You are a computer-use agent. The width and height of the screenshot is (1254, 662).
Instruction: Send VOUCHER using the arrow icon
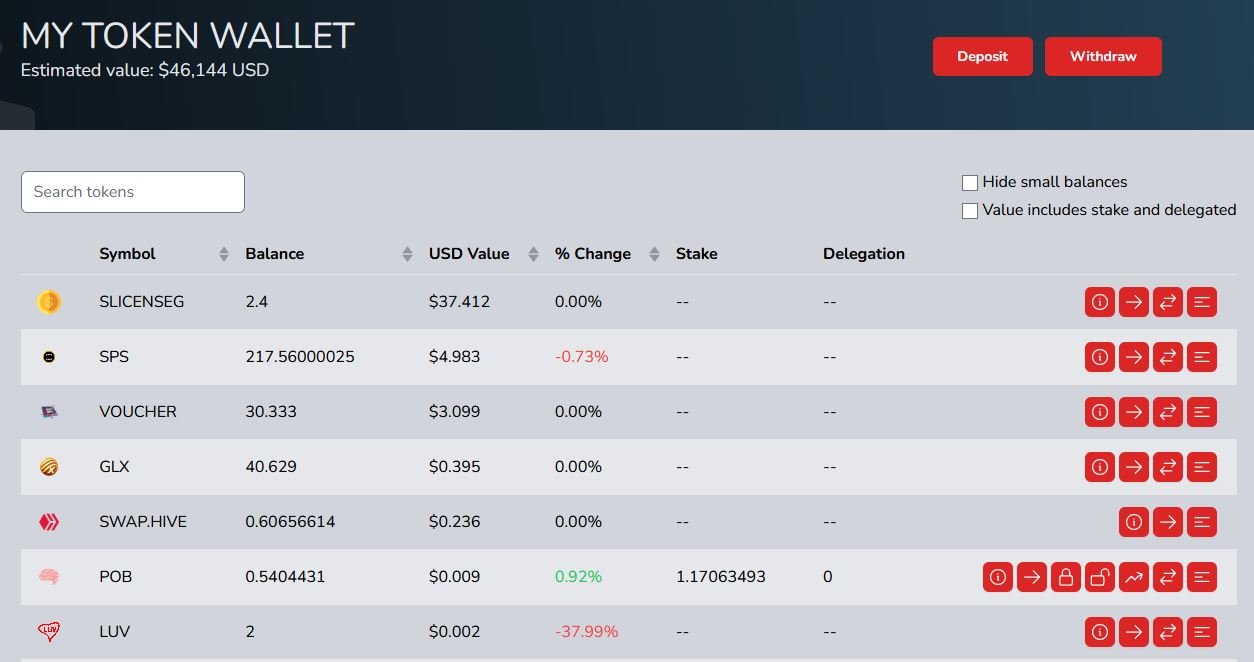coord(1134,412)
